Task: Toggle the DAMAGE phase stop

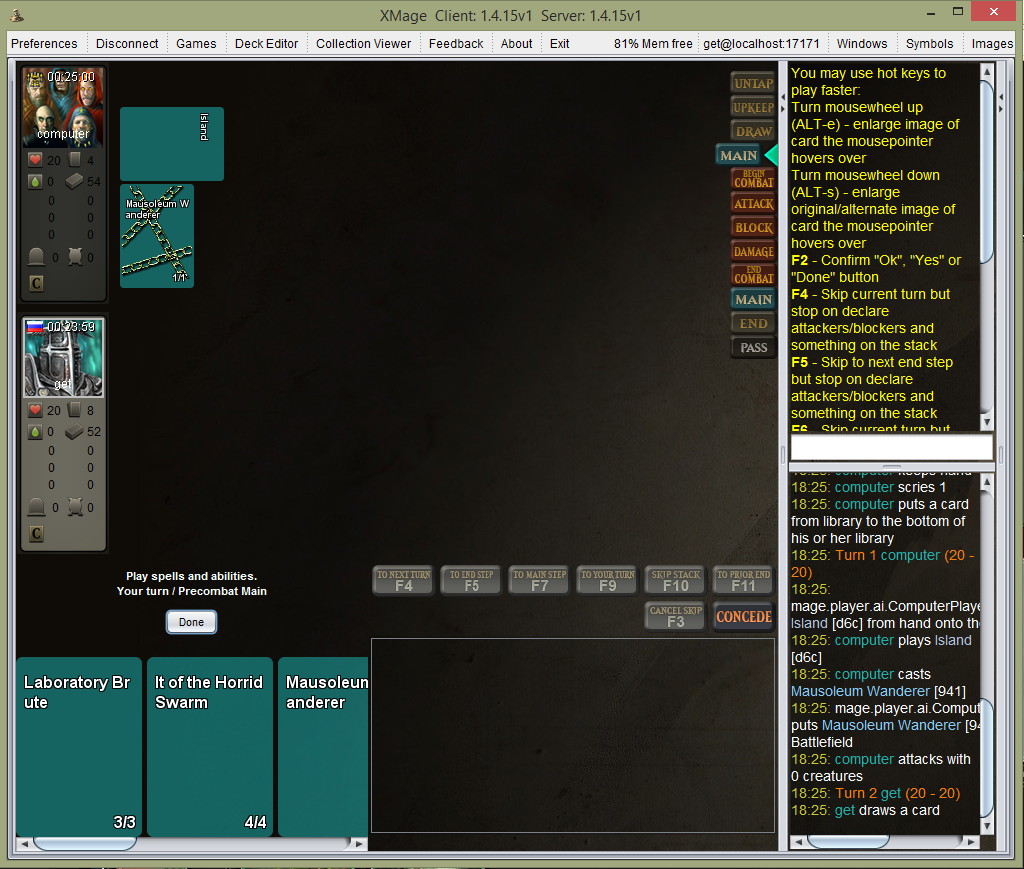Action: [x=753, y=251]
